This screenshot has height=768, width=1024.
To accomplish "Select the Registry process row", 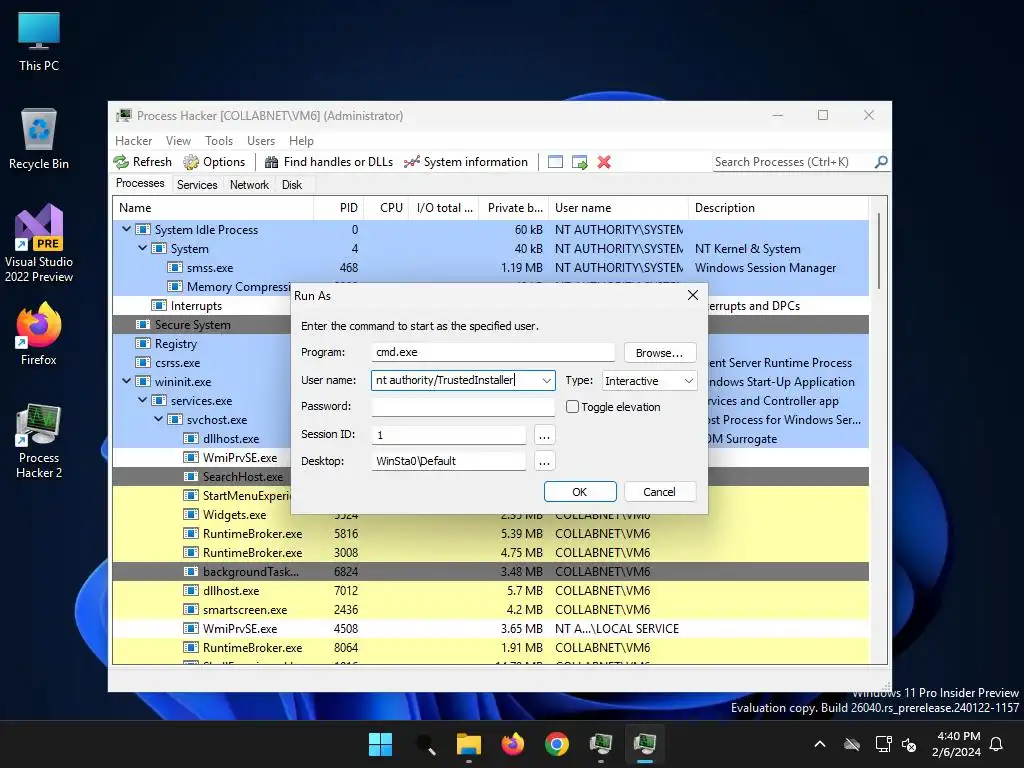I will 490,344.
